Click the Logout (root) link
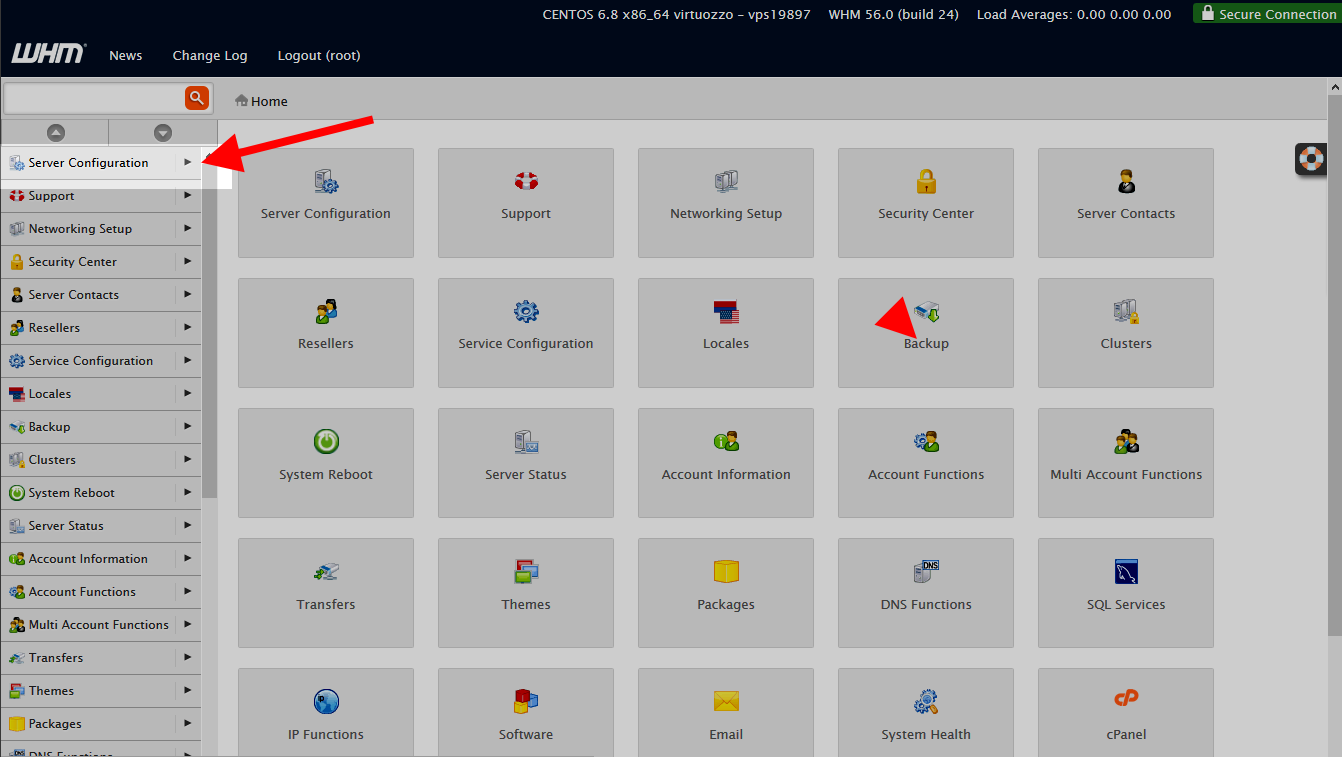This screenshot has width=1342, height=757. pyautogui.click(x=319, y=56)
